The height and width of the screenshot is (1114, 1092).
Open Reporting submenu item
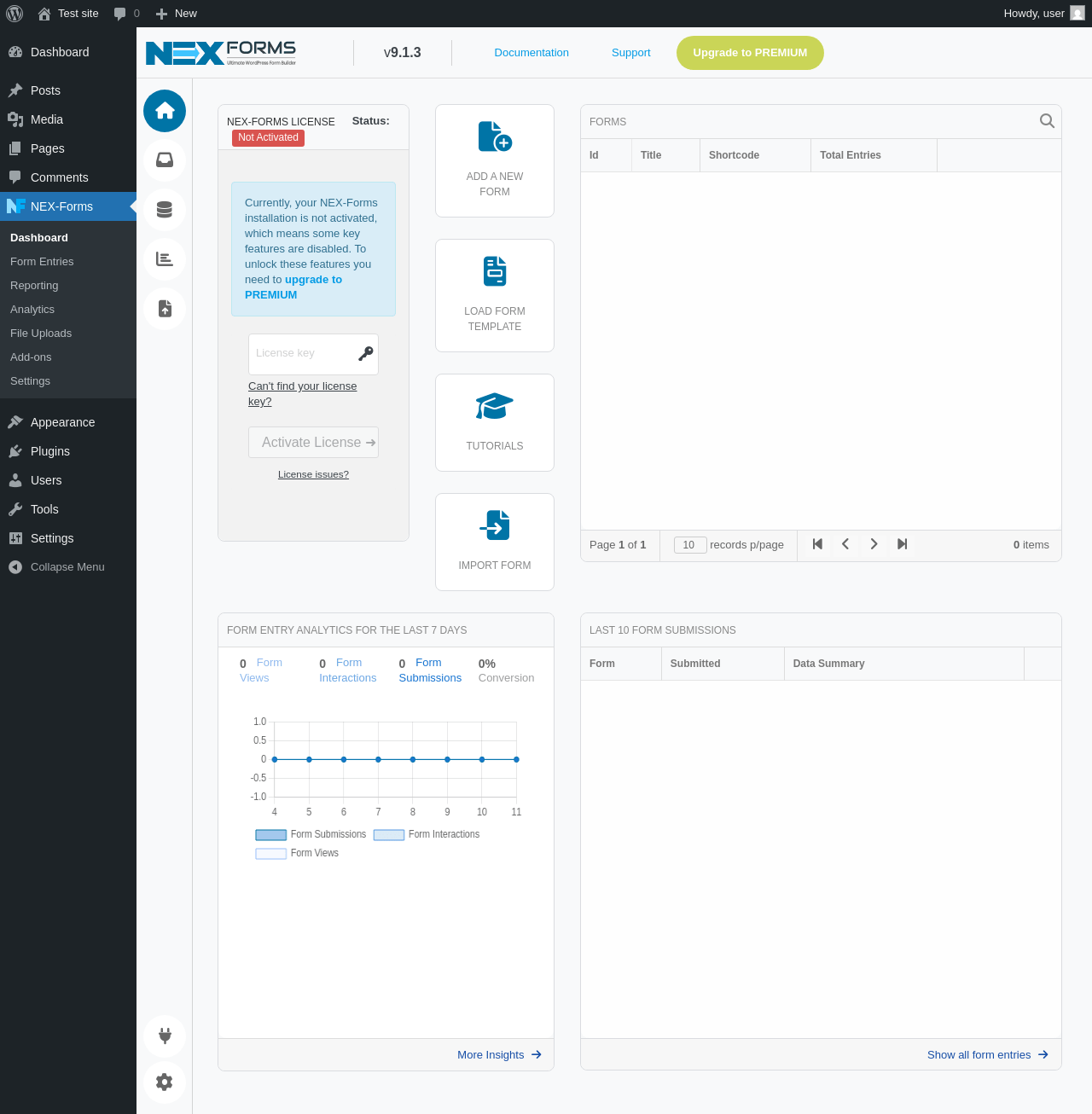coord(68,286)
